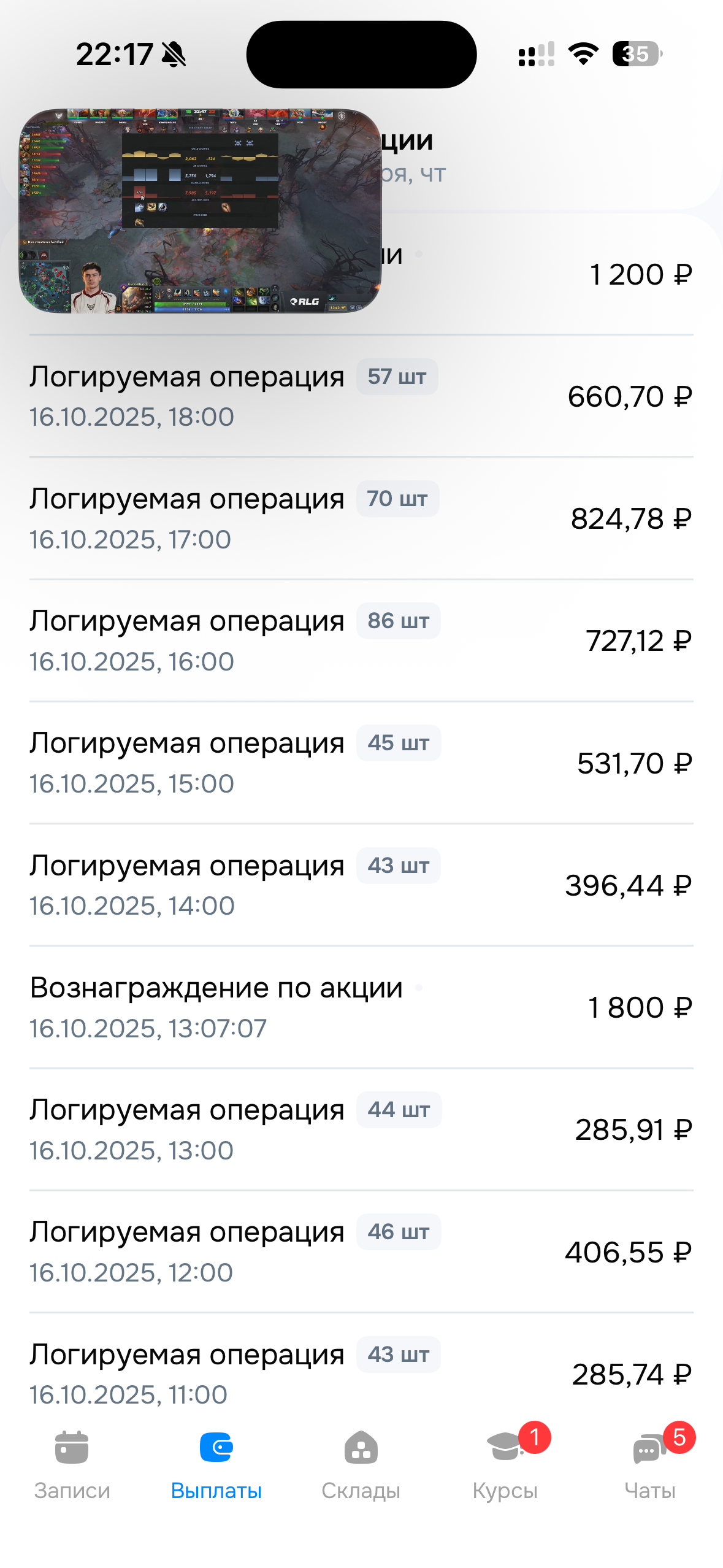Open the Склады warehouse icon
The height and width of the screenshot is (1568, 723).
tap(361, 1448)
